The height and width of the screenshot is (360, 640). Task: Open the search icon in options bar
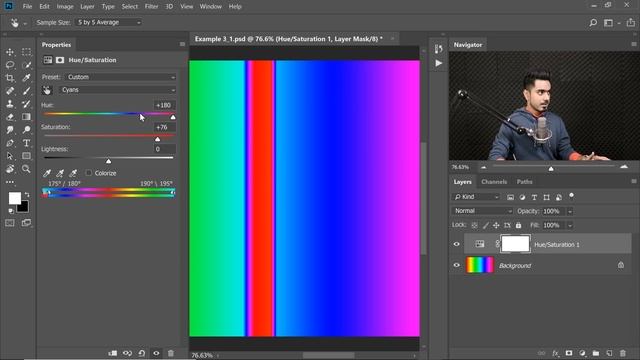593,23
